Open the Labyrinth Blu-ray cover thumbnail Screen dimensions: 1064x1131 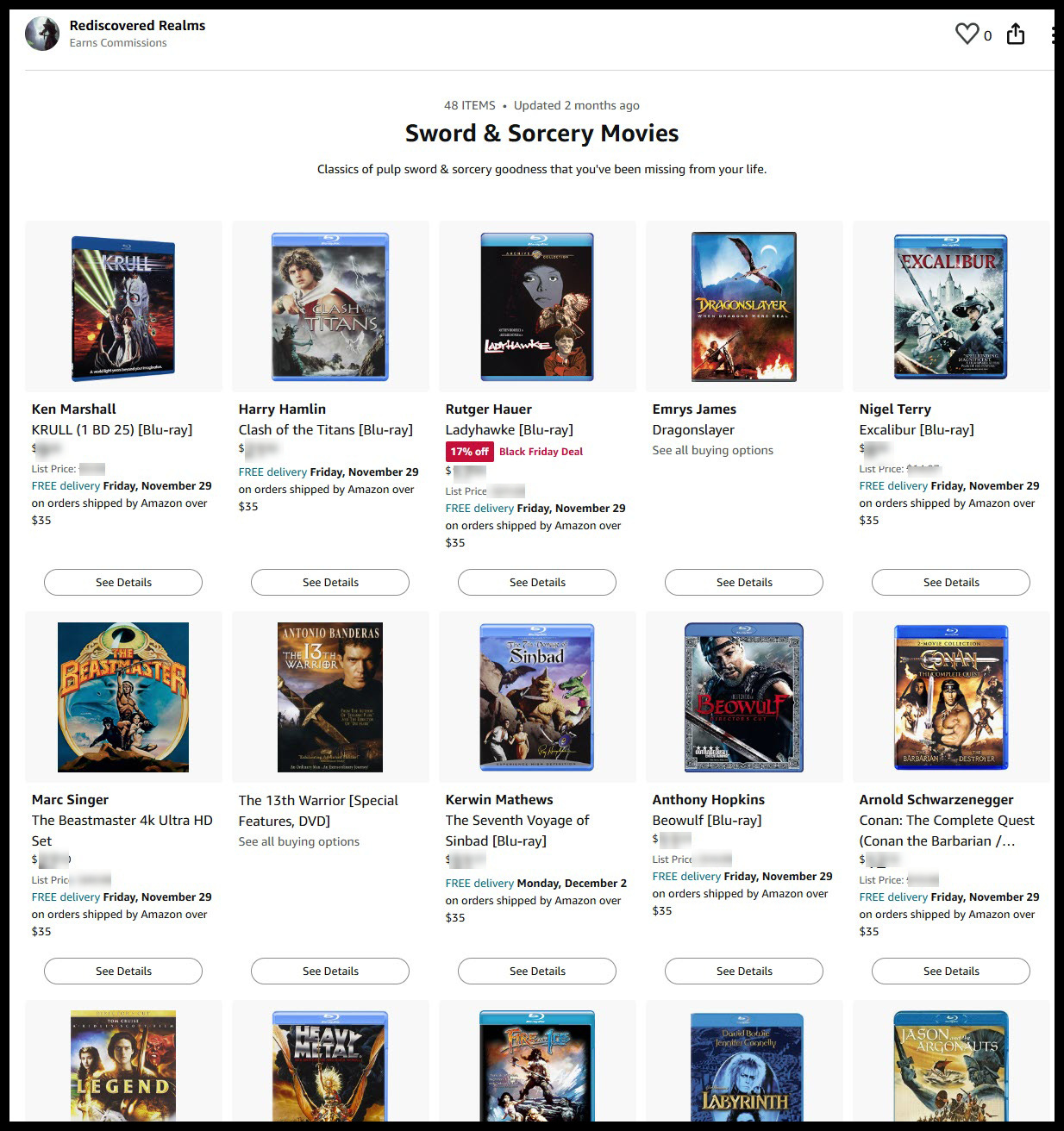(744, 1066)
